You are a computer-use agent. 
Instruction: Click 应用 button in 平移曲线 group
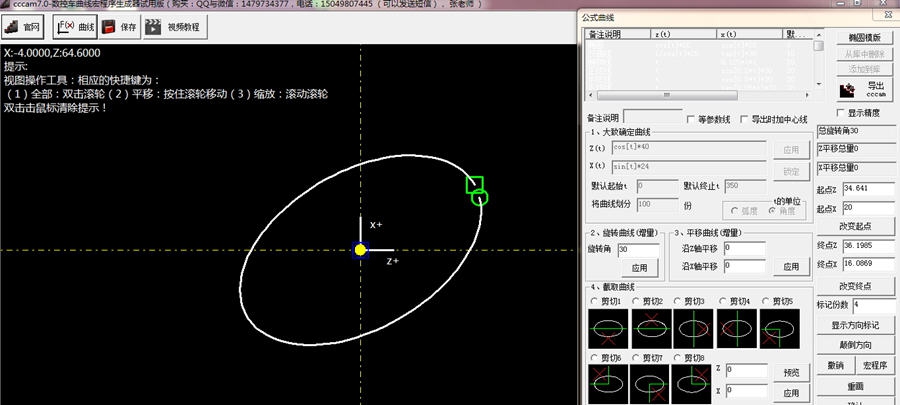pos(791,266)
